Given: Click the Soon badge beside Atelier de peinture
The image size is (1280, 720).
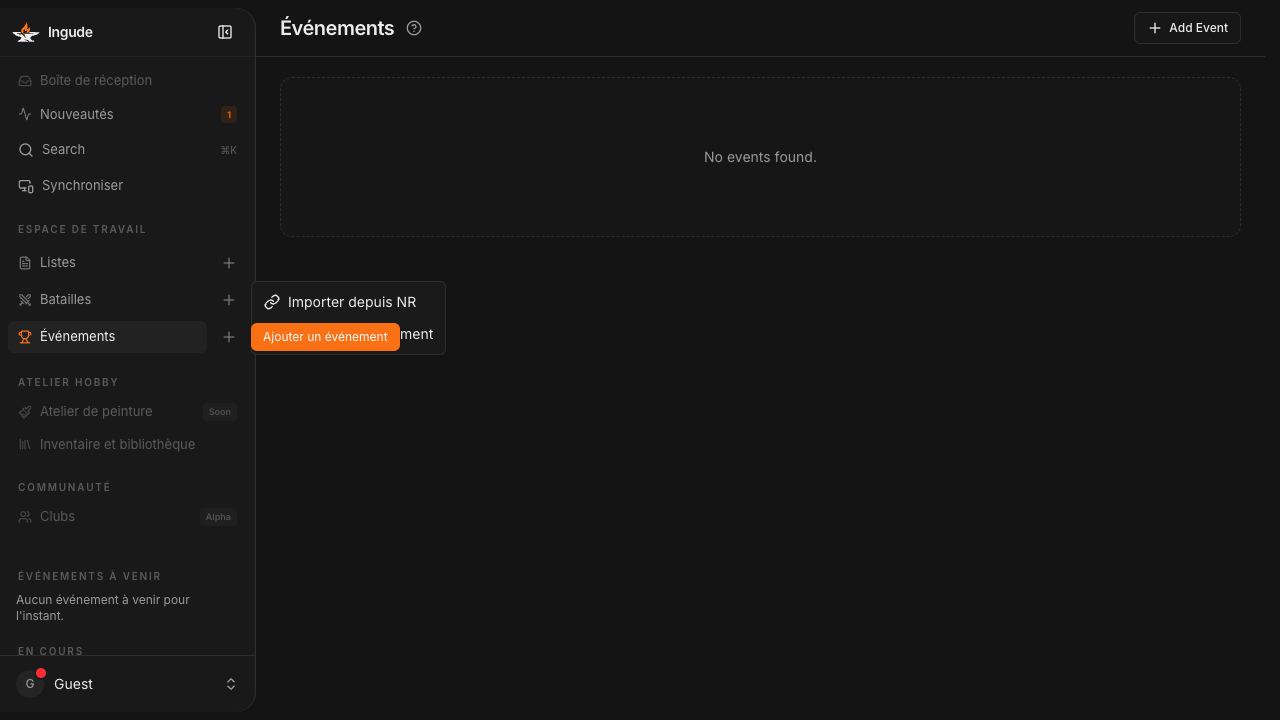Looking at the screenshot, I should tap(220, 412).
